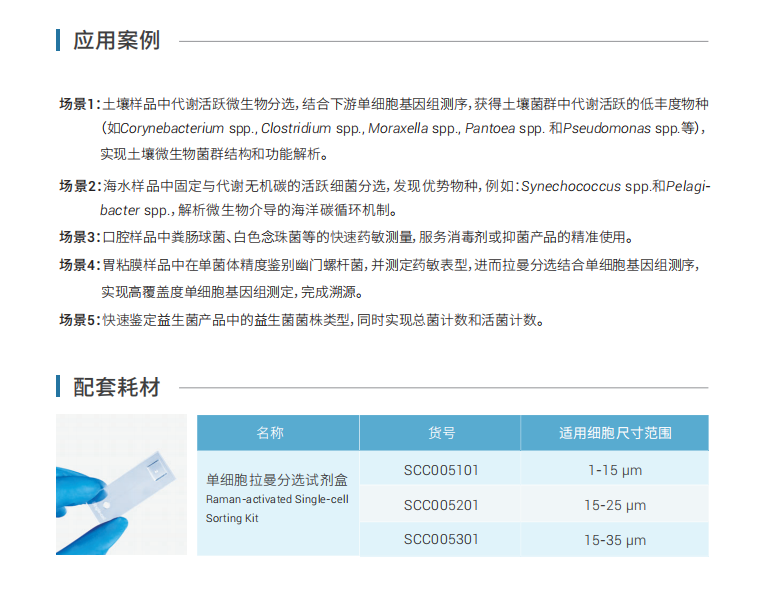Image resolution: width=760 pixels, height=594 pixels.
Task: Select the 场景2 label
Action: (79, 186)
